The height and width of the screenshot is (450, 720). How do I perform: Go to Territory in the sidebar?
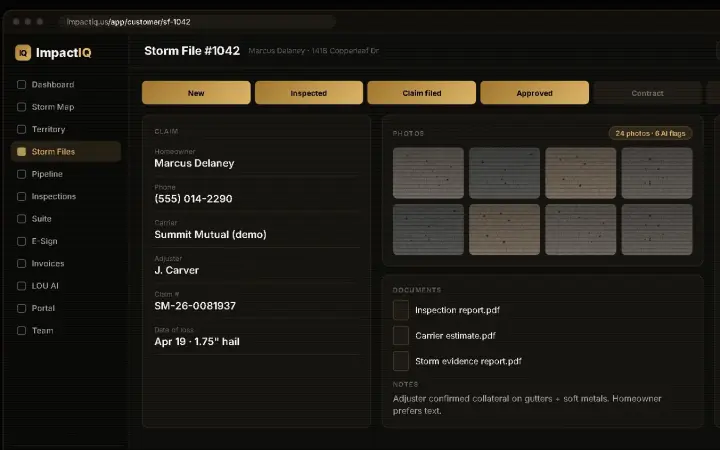[66, 129]
